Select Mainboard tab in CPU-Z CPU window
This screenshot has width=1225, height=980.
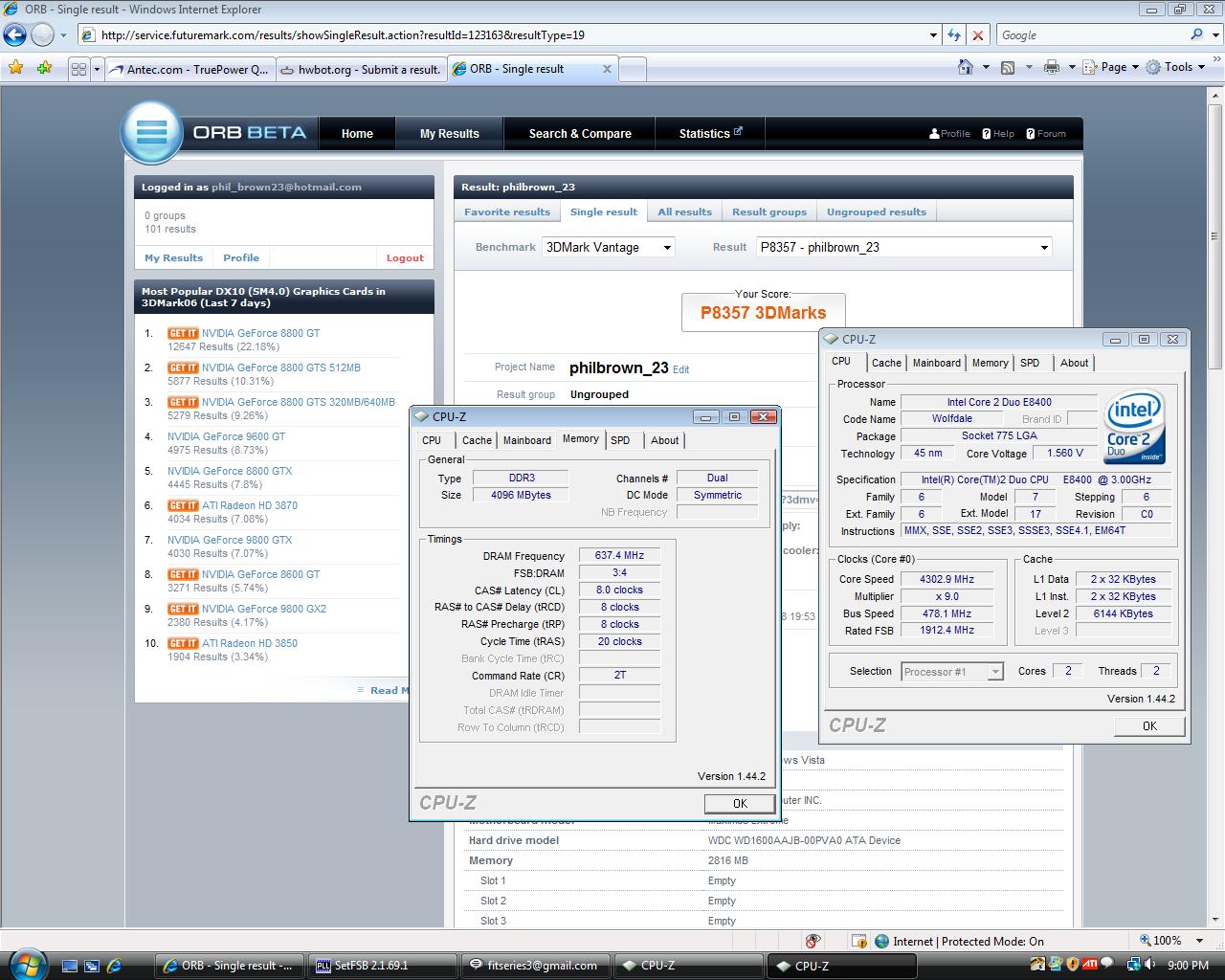pyautogui.click(x=936, y=363)
